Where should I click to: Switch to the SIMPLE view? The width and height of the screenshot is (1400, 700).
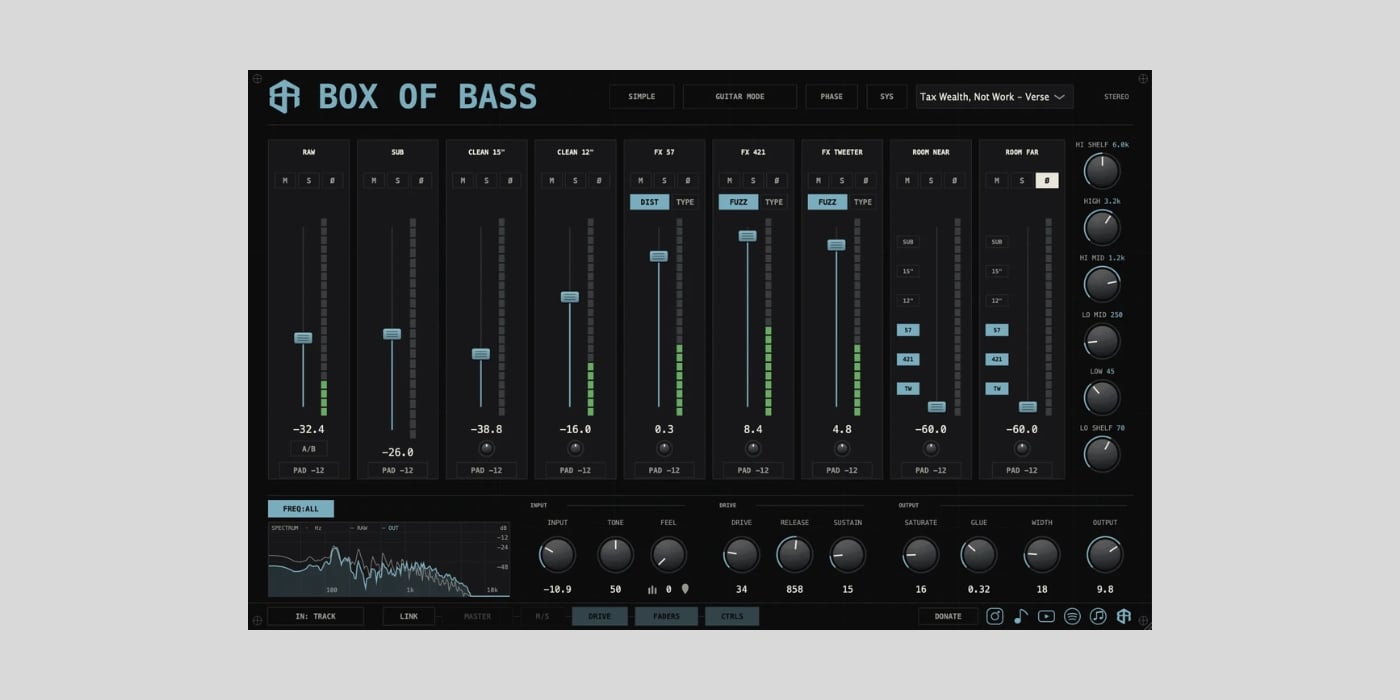tap(642, 97)
